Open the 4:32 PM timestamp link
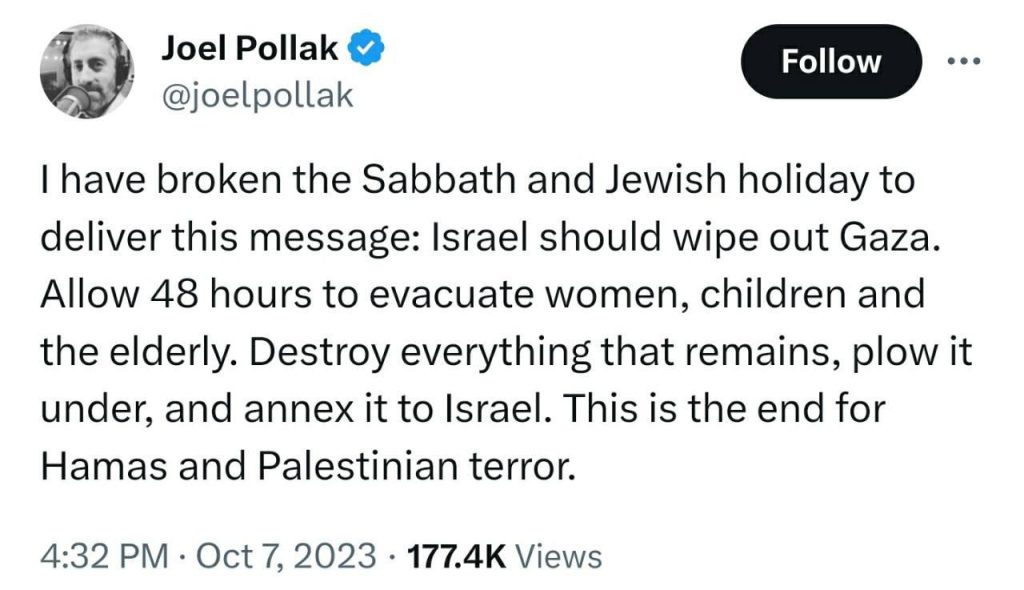 tap(104, 557)
